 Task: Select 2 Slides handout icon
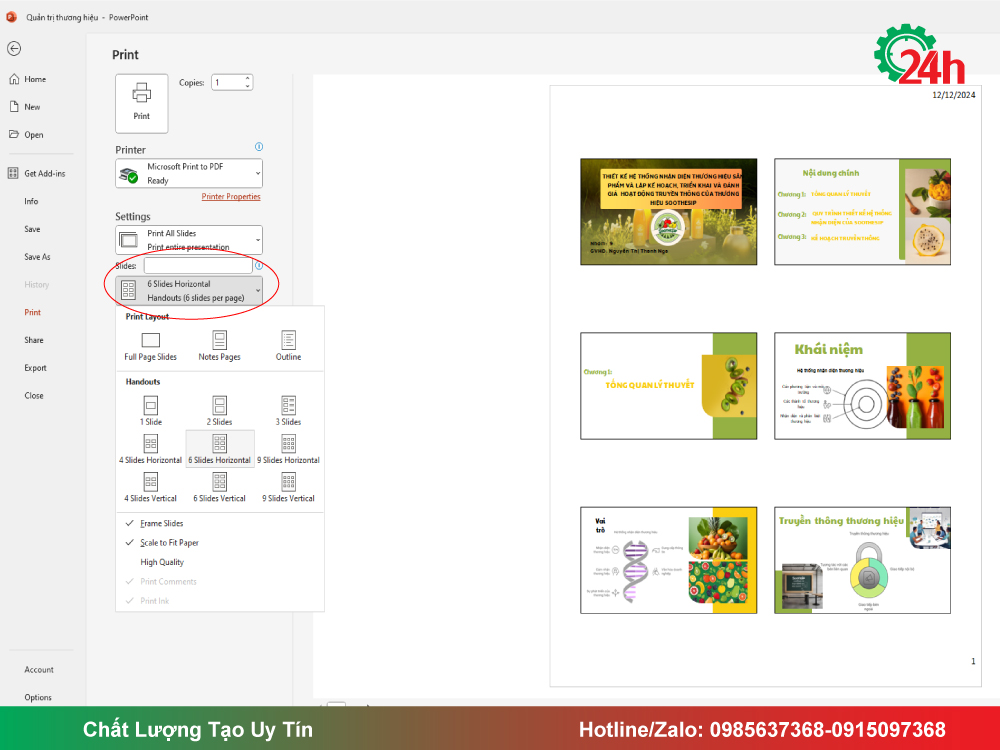(219, 406)
